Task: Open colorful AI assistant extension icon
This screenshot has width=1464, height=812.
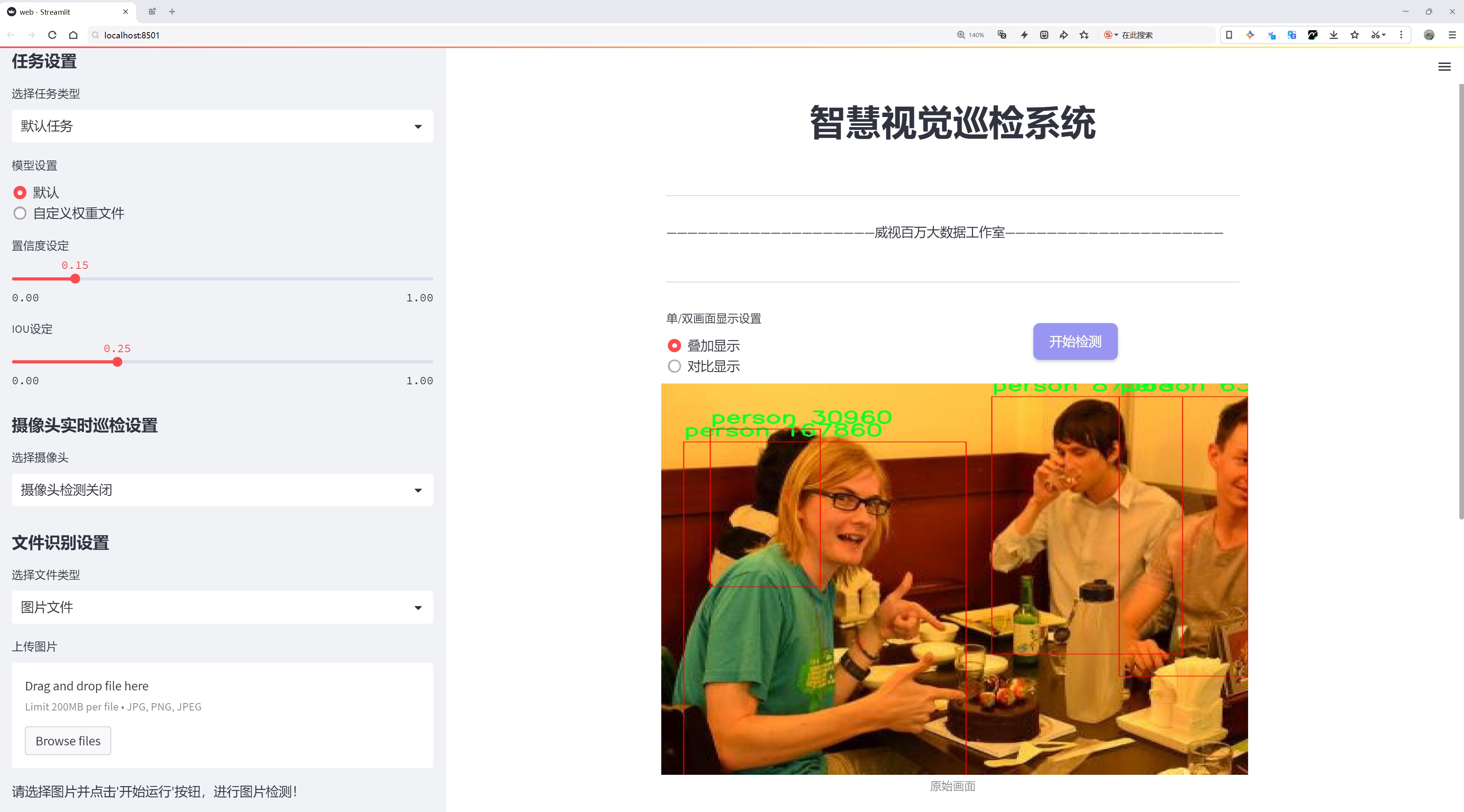Action: click(1250, 35)
